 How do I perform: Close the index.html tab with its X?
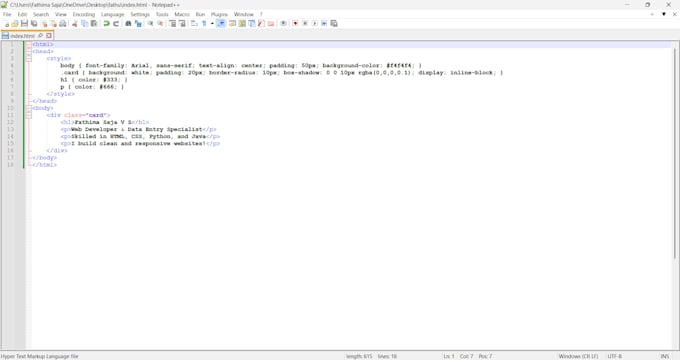pos(49,36)
